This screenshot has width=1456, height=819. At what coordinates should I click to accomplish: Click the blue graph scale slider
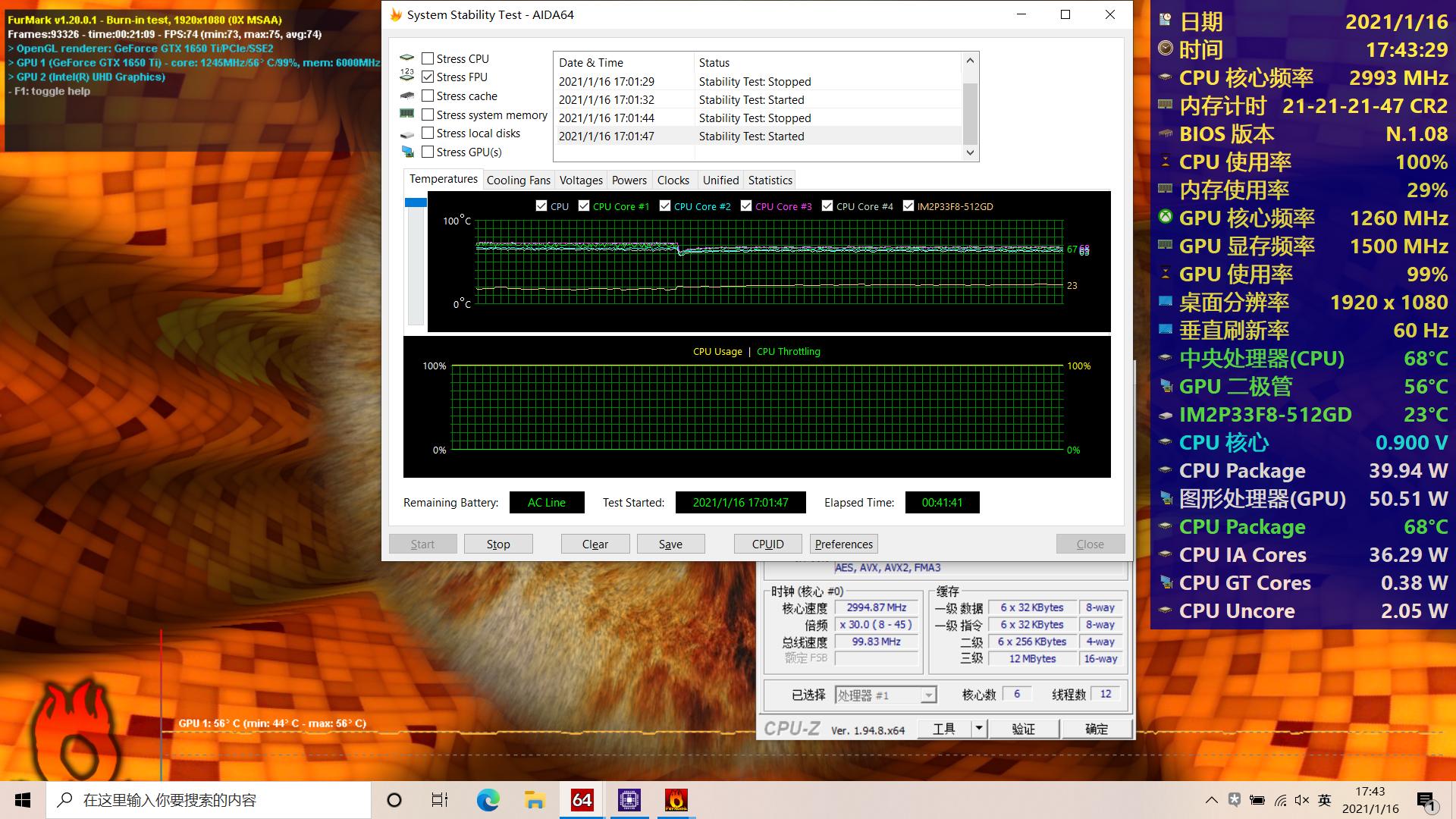pyautogui.click(x=416, y=202)
